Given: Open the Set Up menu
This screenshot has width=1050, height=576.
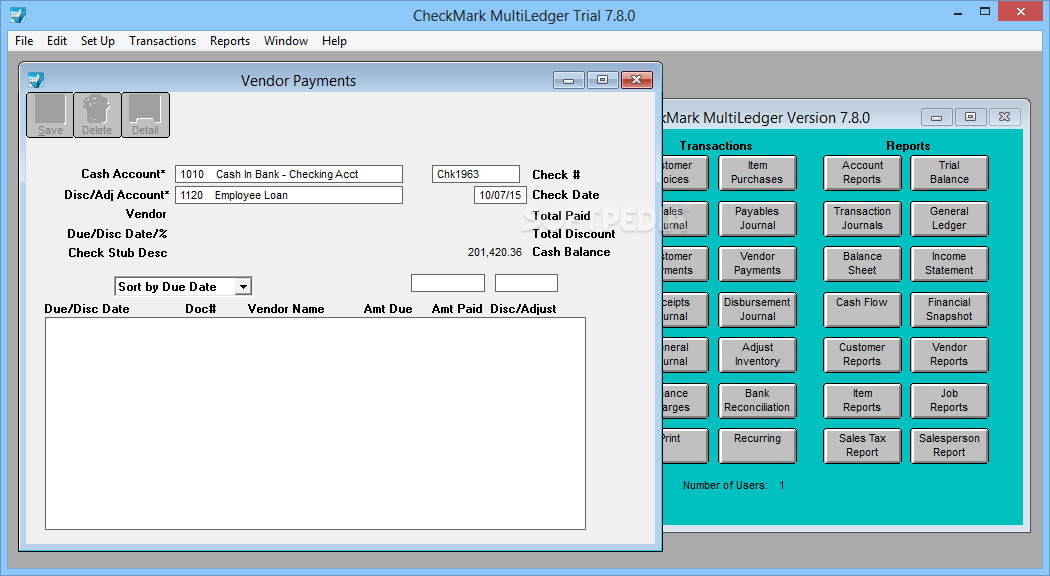Looking at the screenshot, I should pos(98,41).
